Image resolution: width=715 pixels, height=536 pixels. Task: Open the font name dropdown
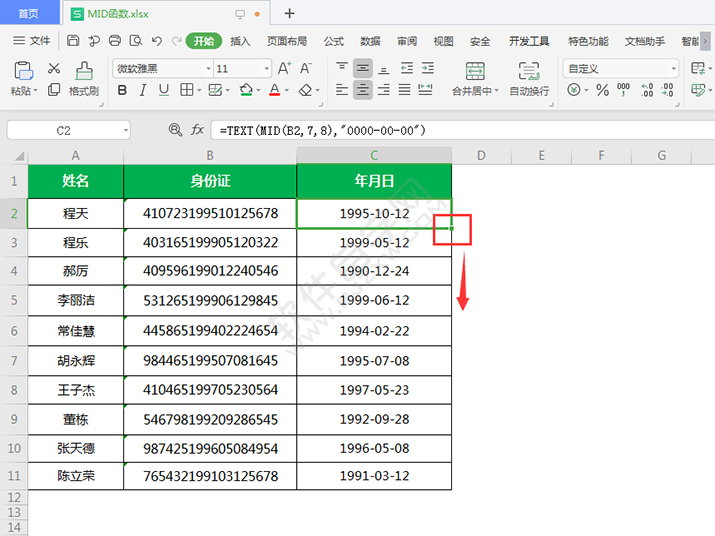click(x=208, y=69)
